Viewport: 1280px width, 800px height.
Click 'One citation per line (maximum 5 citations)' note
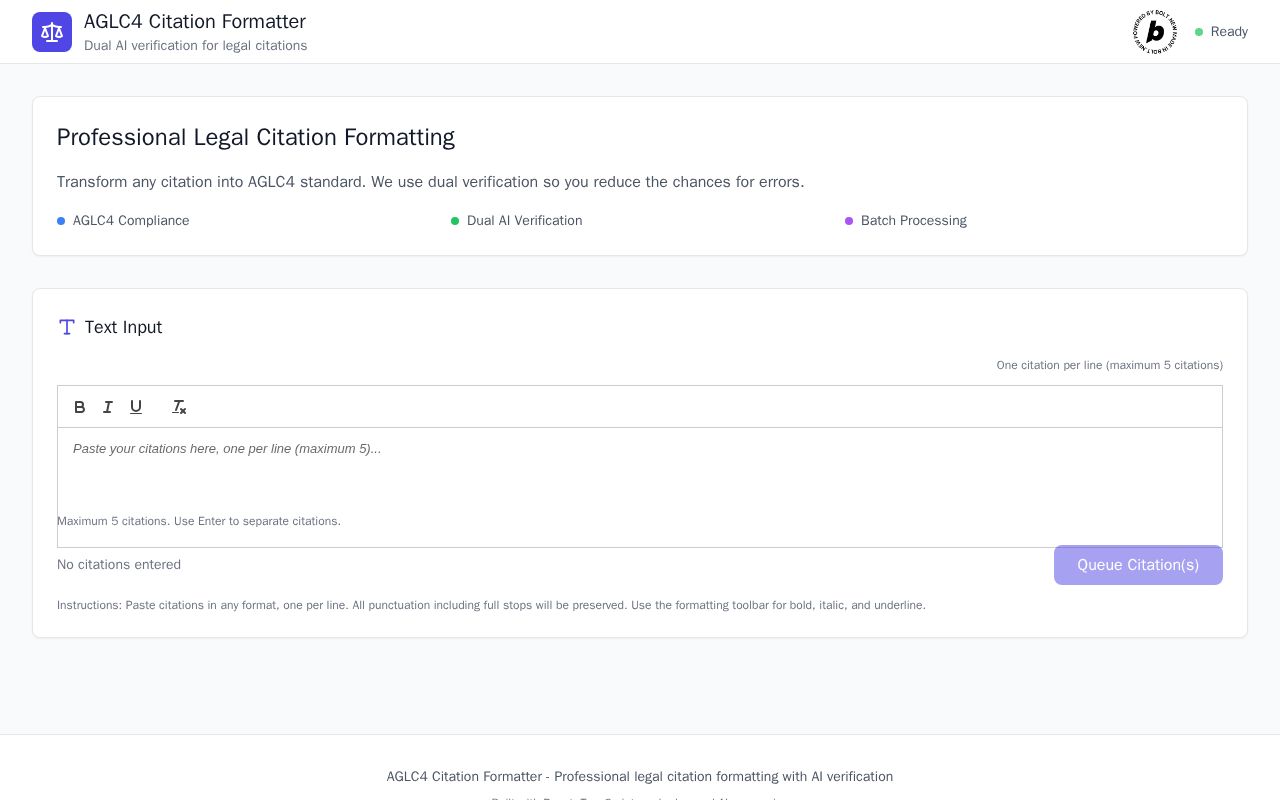coord(1110,365)
